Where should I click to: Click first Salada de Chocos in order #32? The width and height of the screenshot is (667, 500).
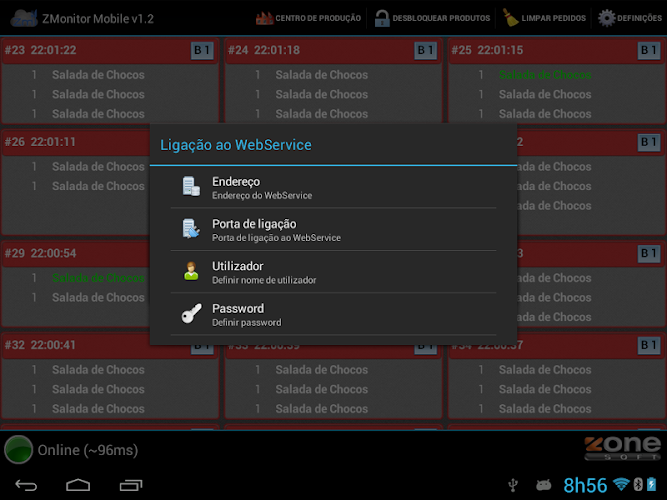click(98, 370)
